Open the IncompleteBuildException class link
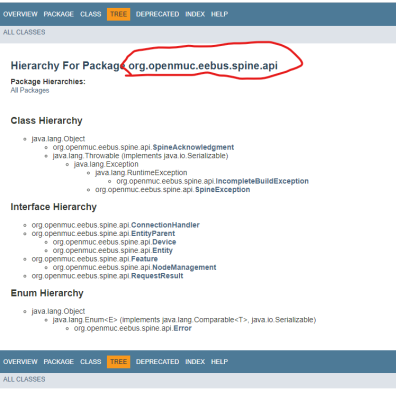The height and width of the screenshot is (400, 396). (262, 181)
